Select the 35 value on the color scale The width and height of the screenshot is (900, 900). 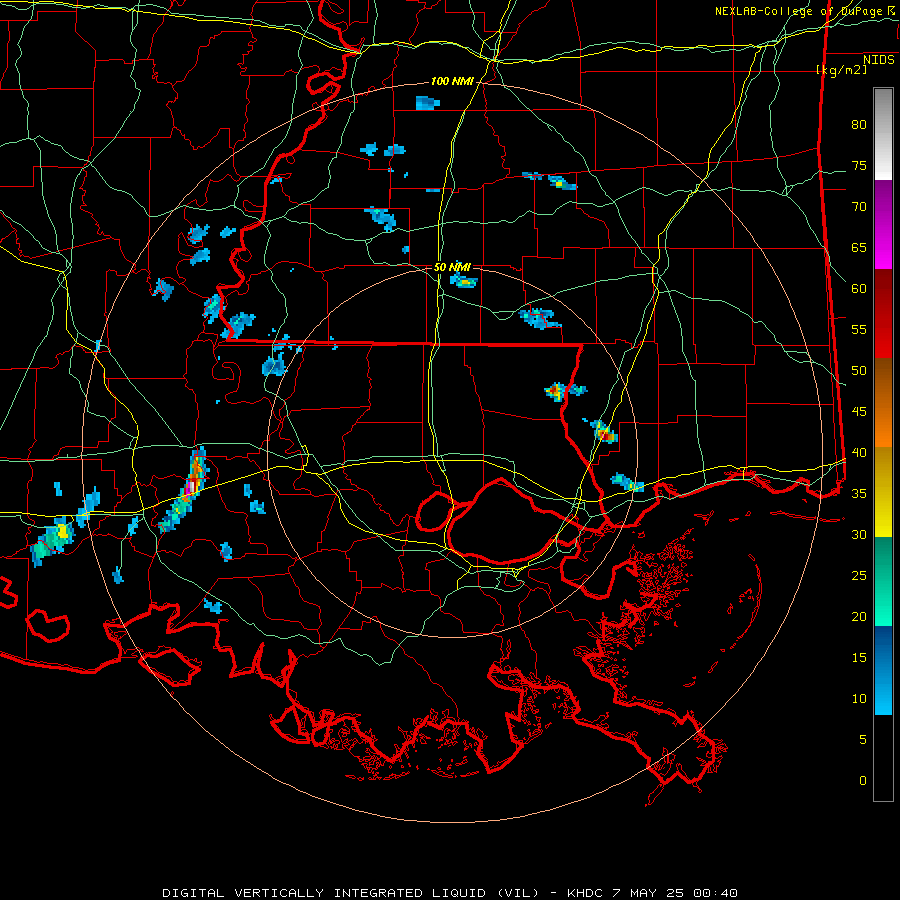click(859, 494)
